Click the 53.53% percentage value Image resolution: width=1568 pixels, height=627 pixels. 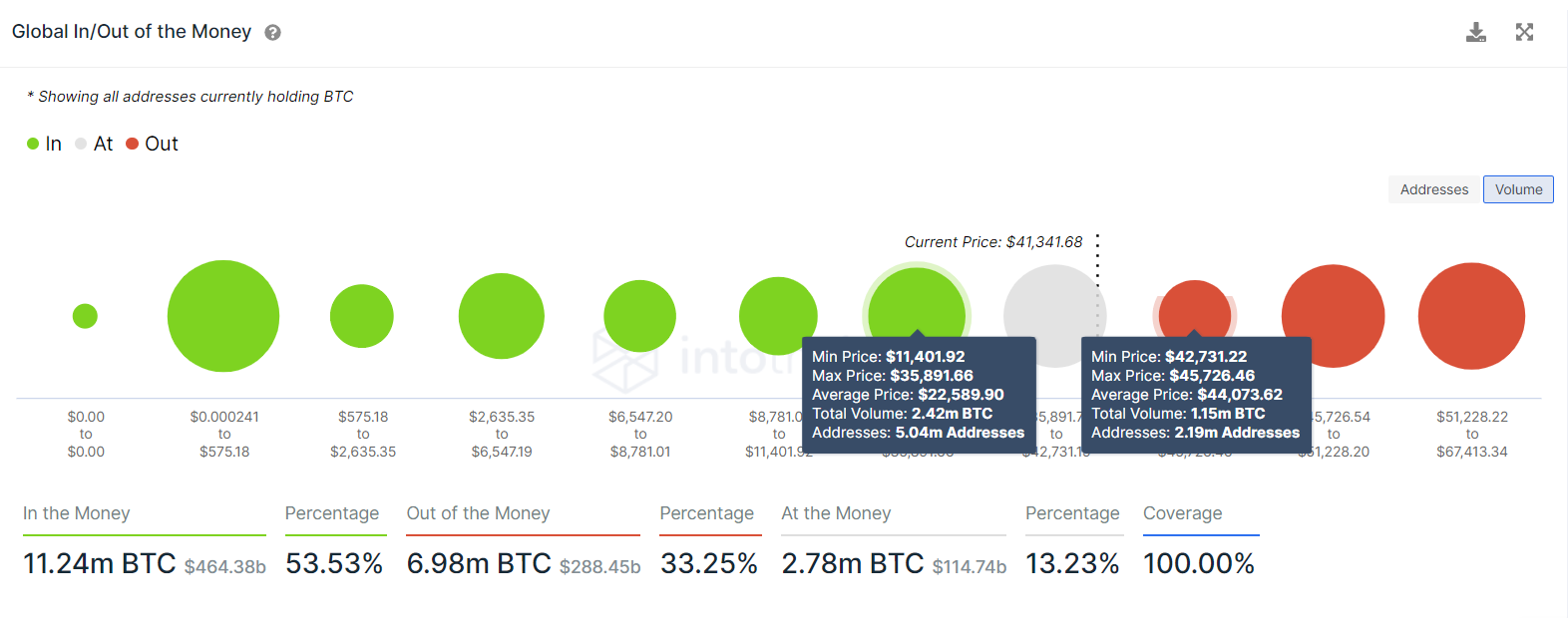coord(336,563)
